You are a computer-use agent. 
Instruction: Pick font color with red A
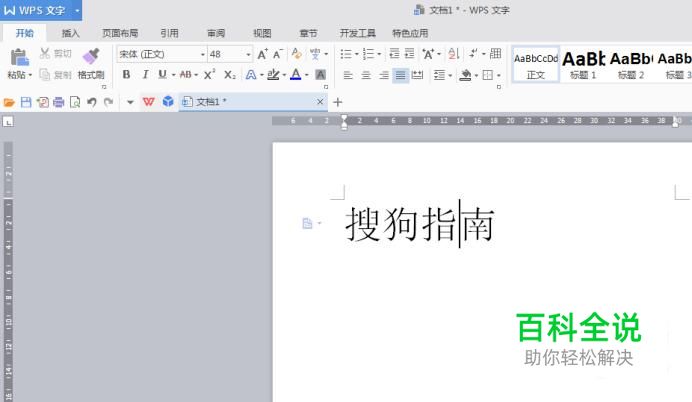(296, 75)
